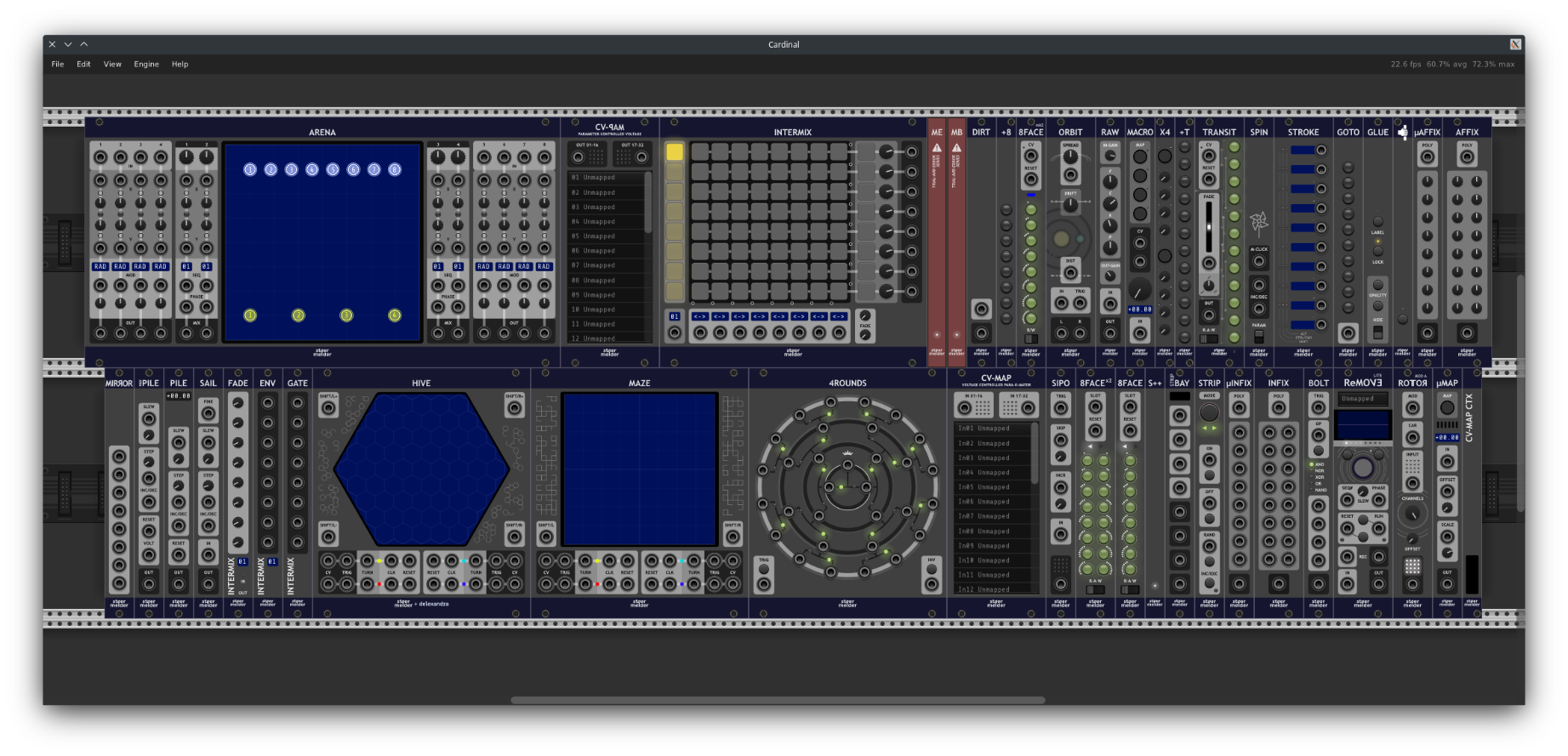This screenshot has width=1568, height=756.
Task: Click the pinwheel icon on SPIN module
Action: [1258, 223]
